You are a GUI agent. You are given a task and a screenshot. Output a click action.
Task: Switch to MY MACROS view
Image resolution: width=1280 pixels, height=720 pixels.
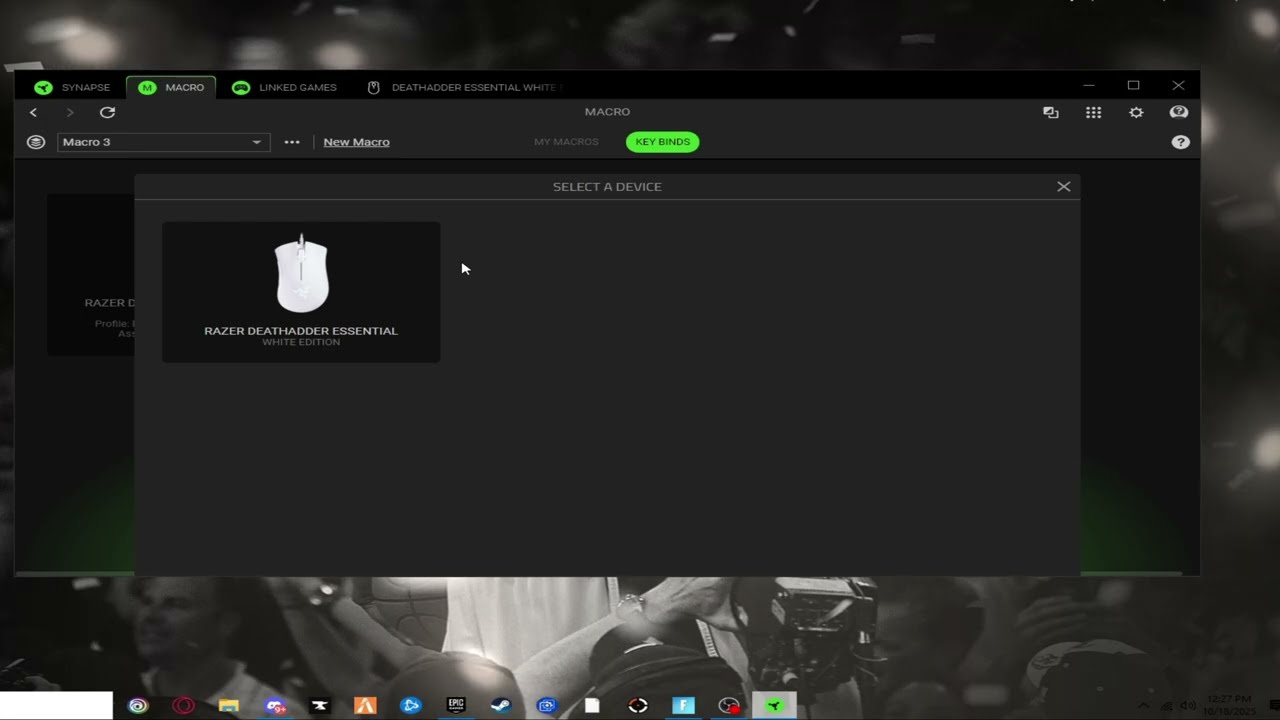coord(566,142)
